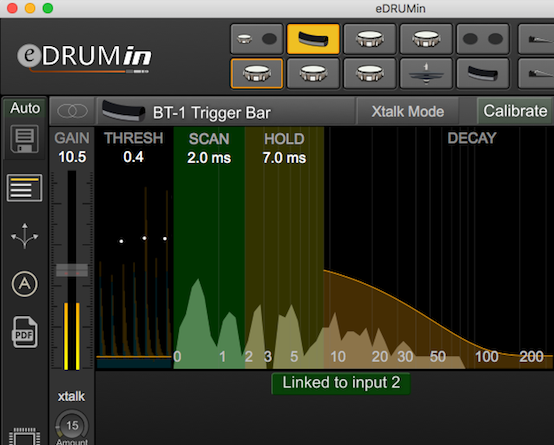The image size is (554, 445).
Task: Click the HOLD value 7.0 ms
Action: 284,158
